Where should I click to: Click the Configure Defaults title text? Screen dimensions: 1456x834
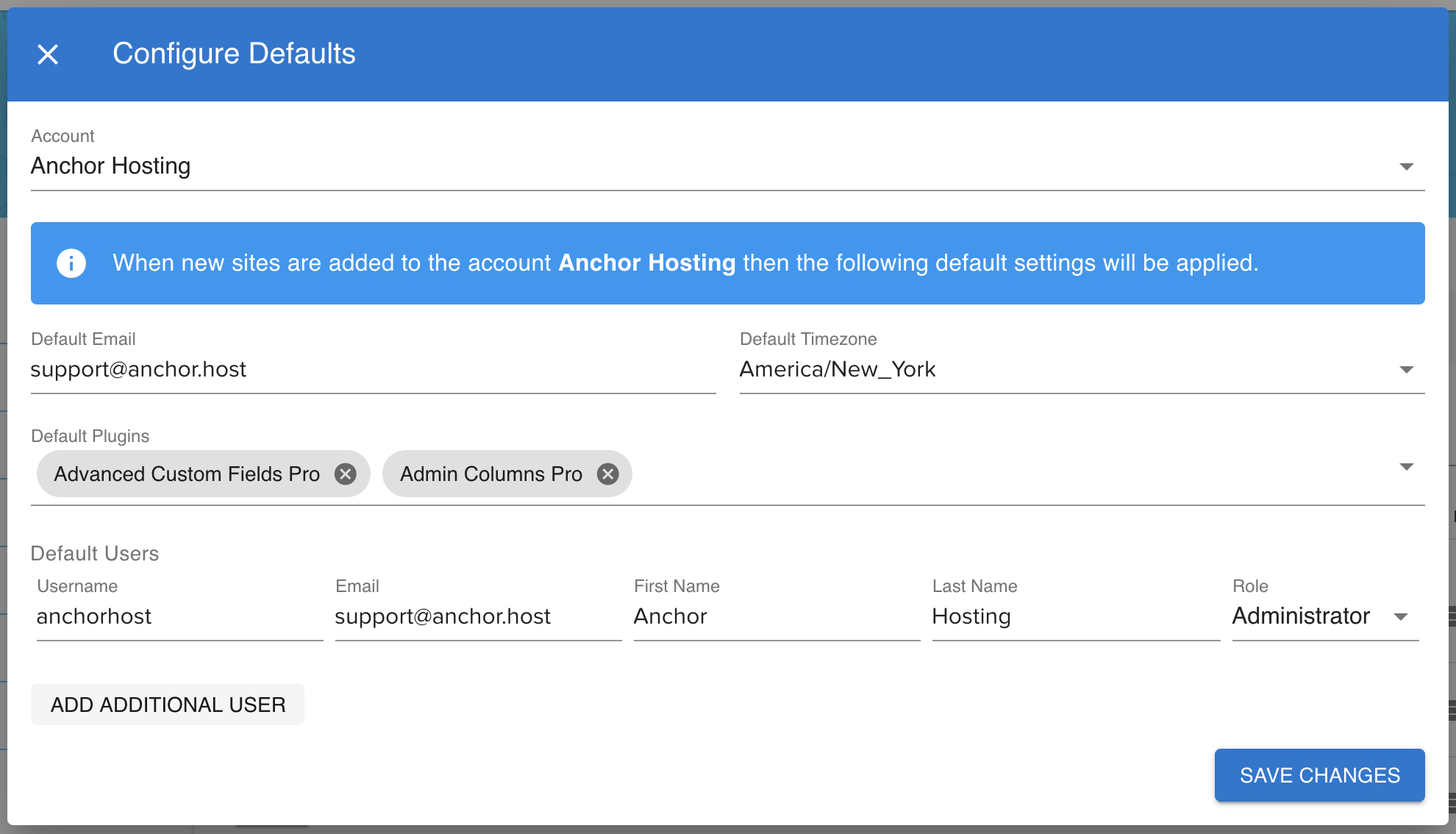(x=234, y=54)
